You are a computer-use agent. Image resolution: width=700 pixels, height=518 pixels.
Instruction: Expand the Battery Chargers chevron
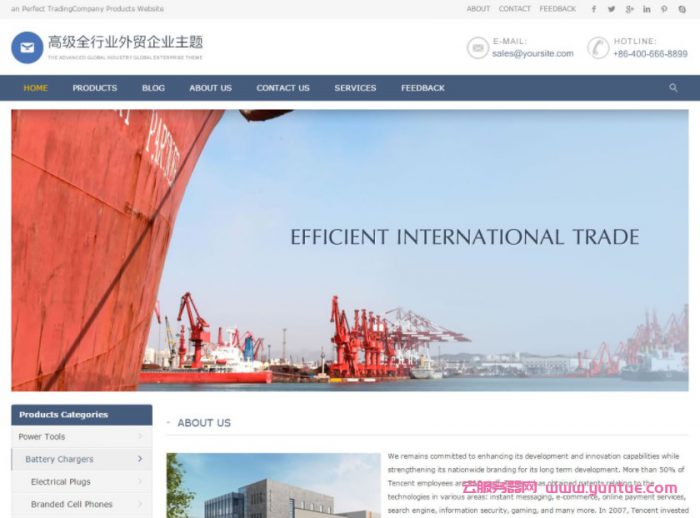click(x=139, y=459)
